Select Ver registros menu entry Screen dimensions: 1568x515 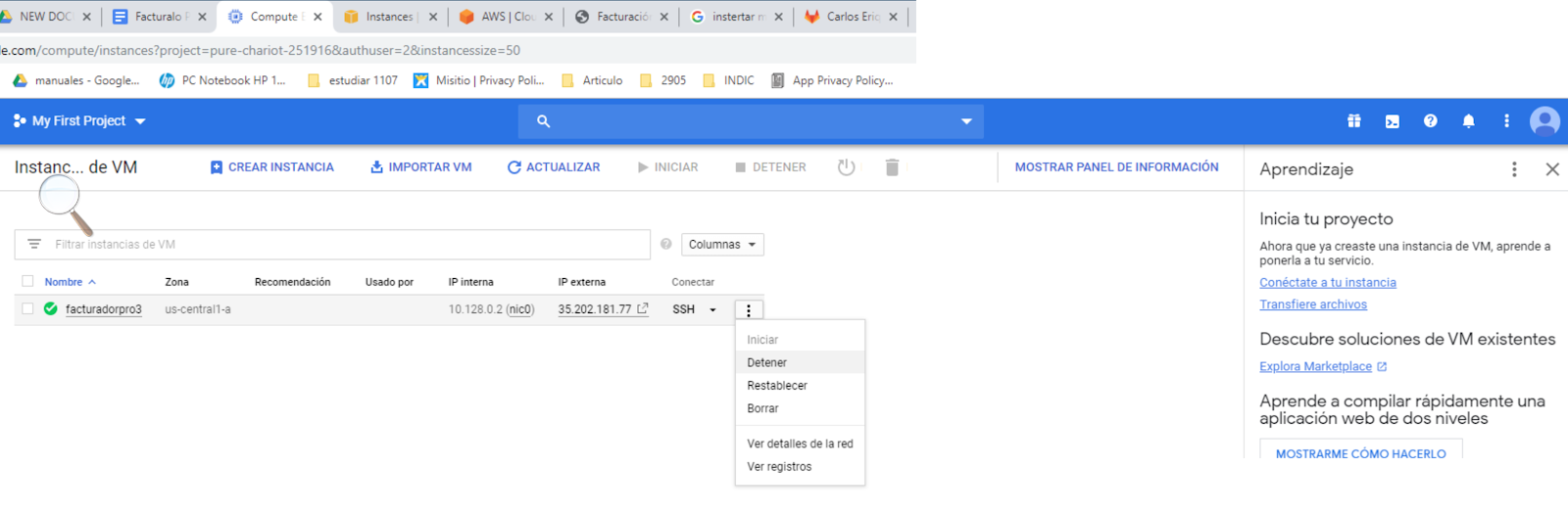800,467
